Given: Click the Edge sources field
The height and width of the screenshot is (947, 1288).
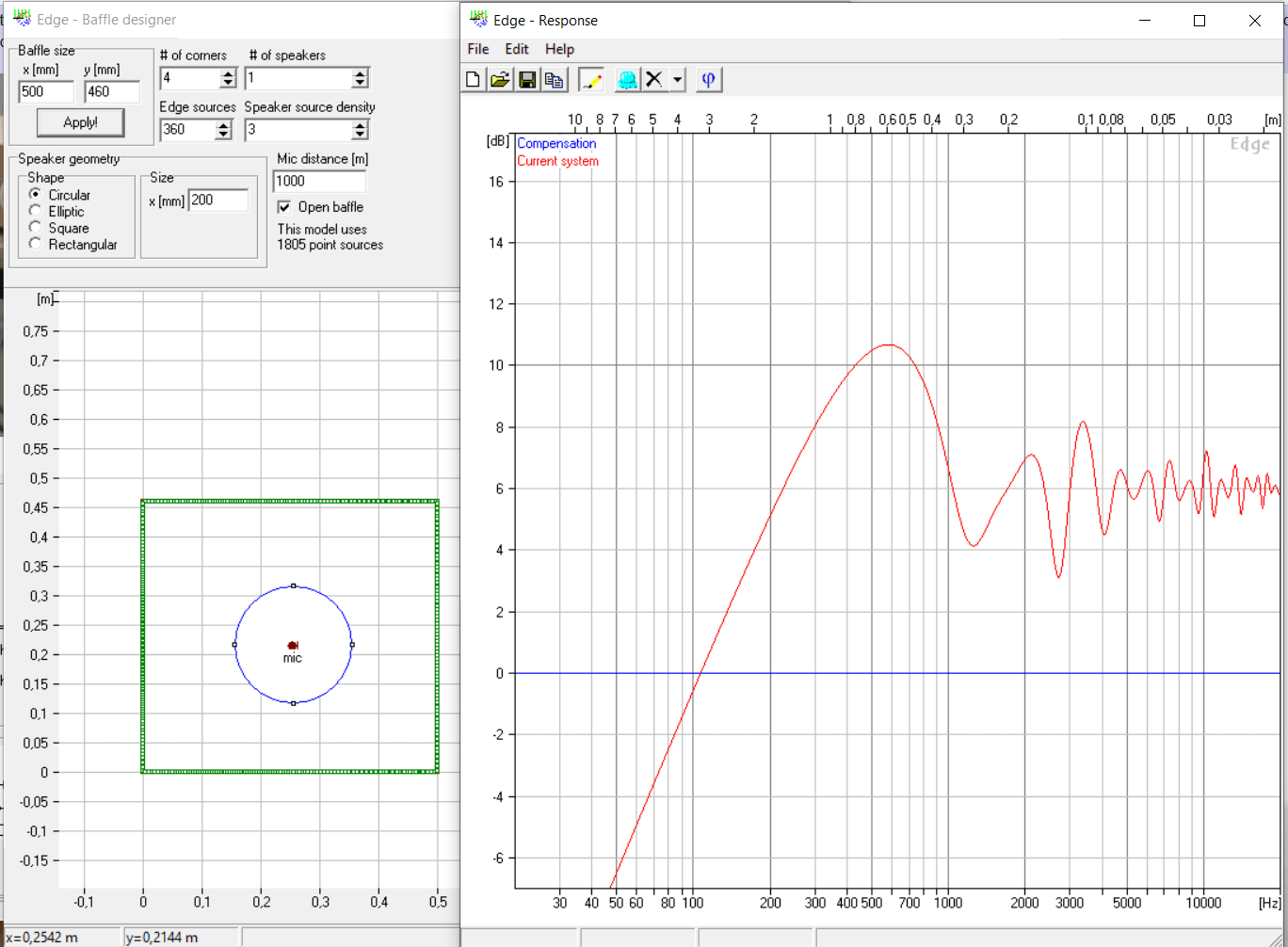Looking at the screenshot, I should (187, 130).
